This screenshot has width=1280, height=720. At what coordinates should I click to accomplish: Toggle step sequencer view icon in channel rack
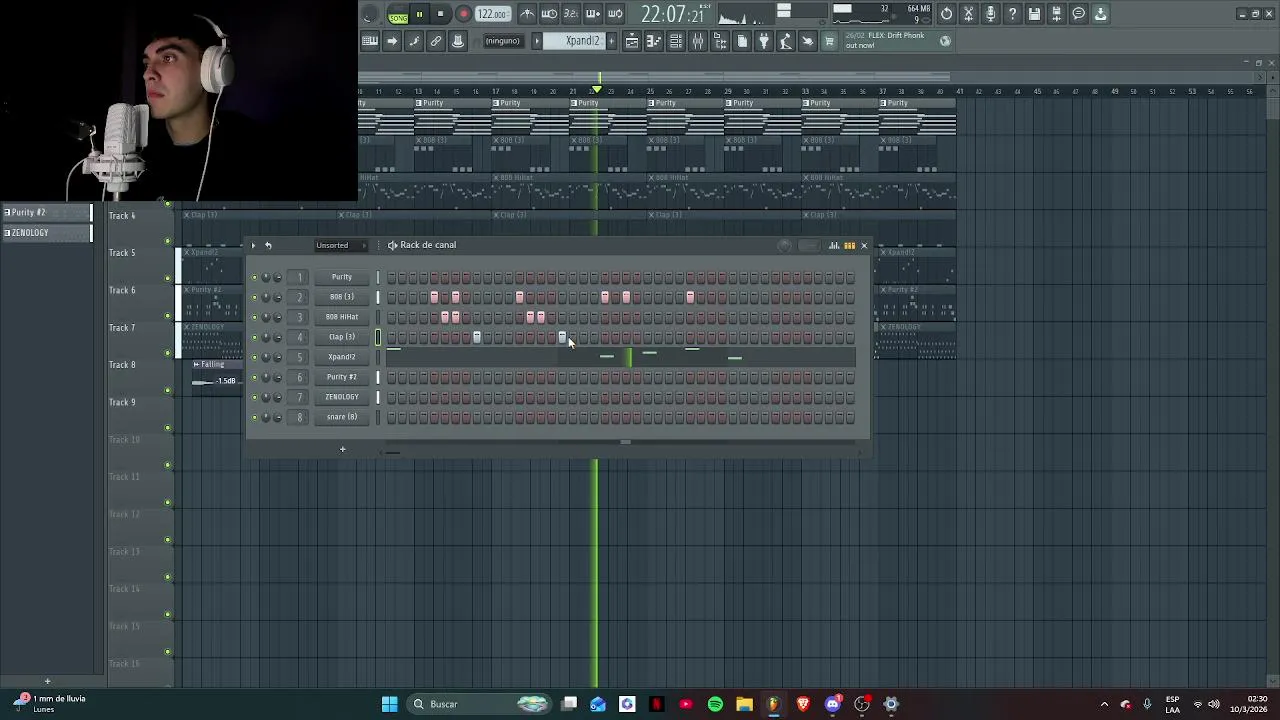click(849, 245)
